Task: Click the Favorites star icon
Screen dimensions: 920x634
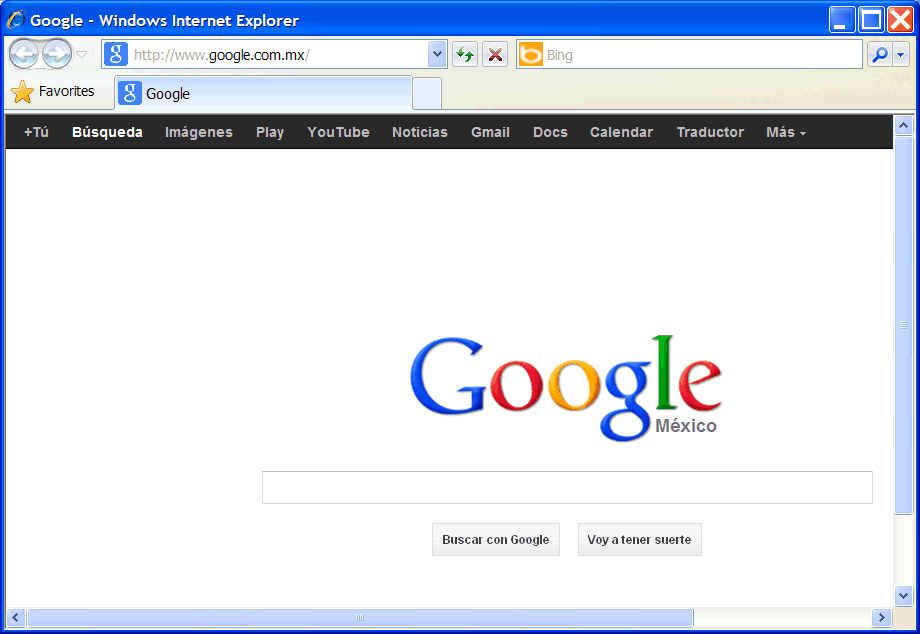Action: pyautogui.click(x=22, y=91)
